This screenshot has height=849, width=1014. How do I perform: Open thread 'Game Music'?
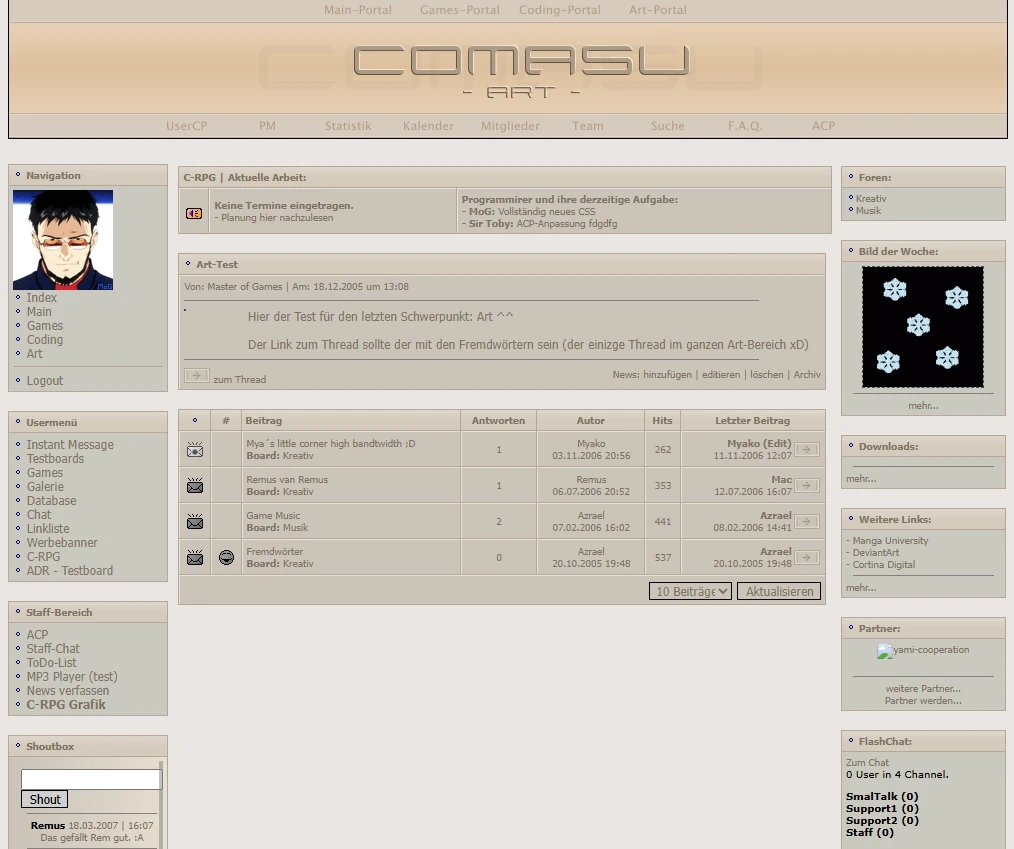(273, 515)
